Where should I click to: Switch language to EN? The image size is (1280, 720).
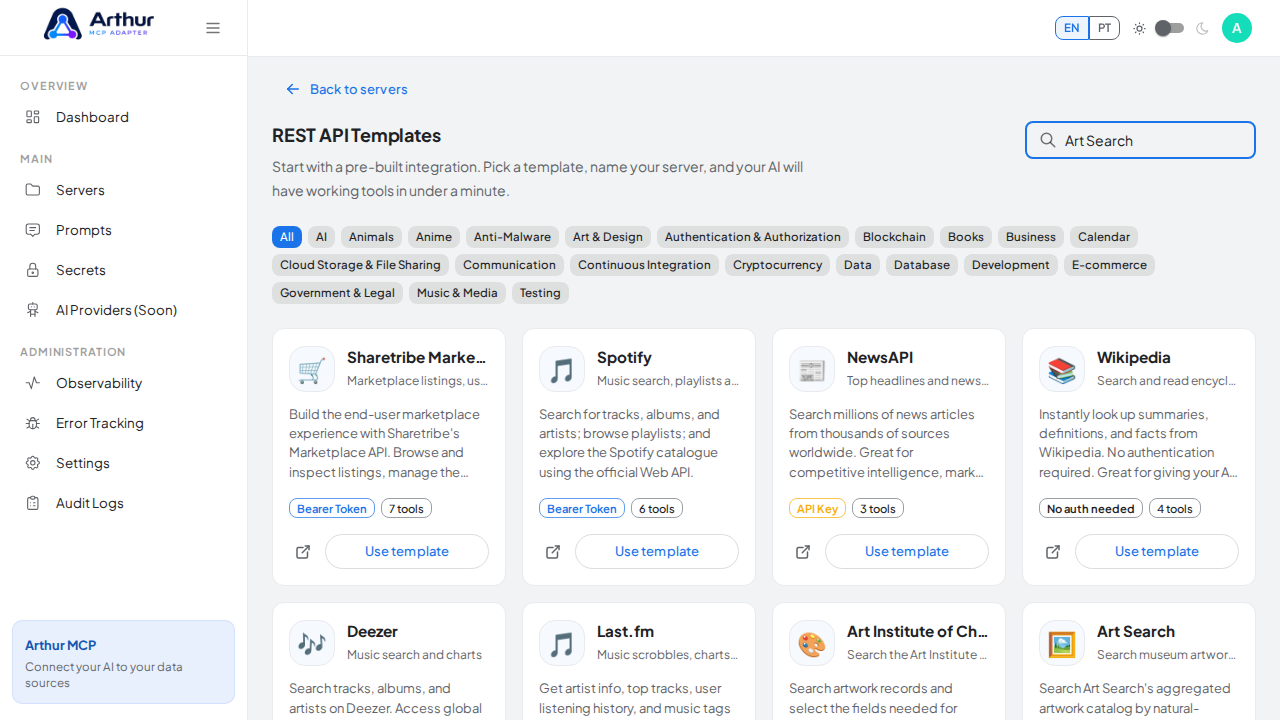point(1072,28)
